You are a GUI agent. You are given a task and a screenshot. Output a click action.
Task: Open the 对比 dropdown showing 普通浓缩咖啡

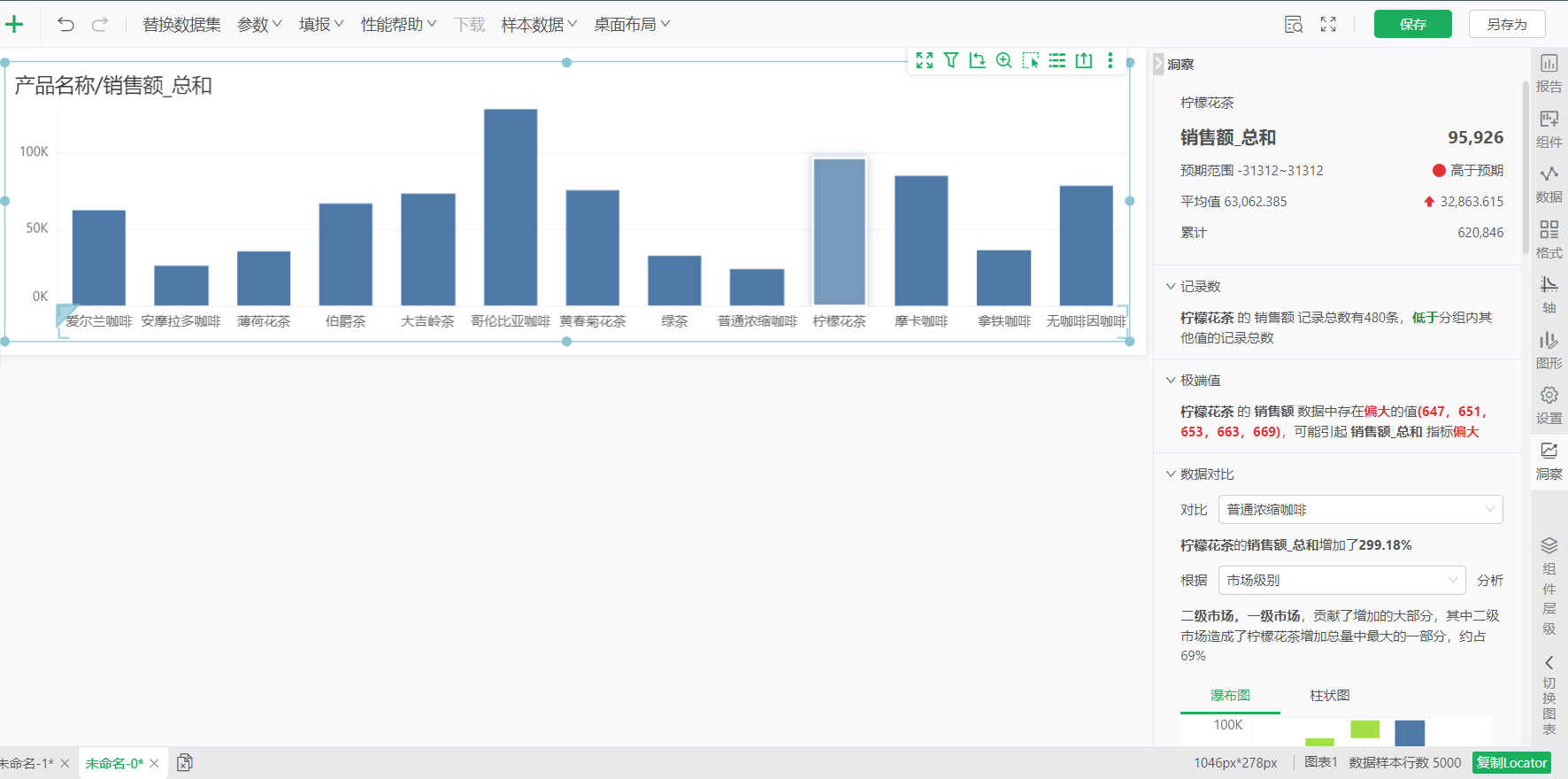1360,509
